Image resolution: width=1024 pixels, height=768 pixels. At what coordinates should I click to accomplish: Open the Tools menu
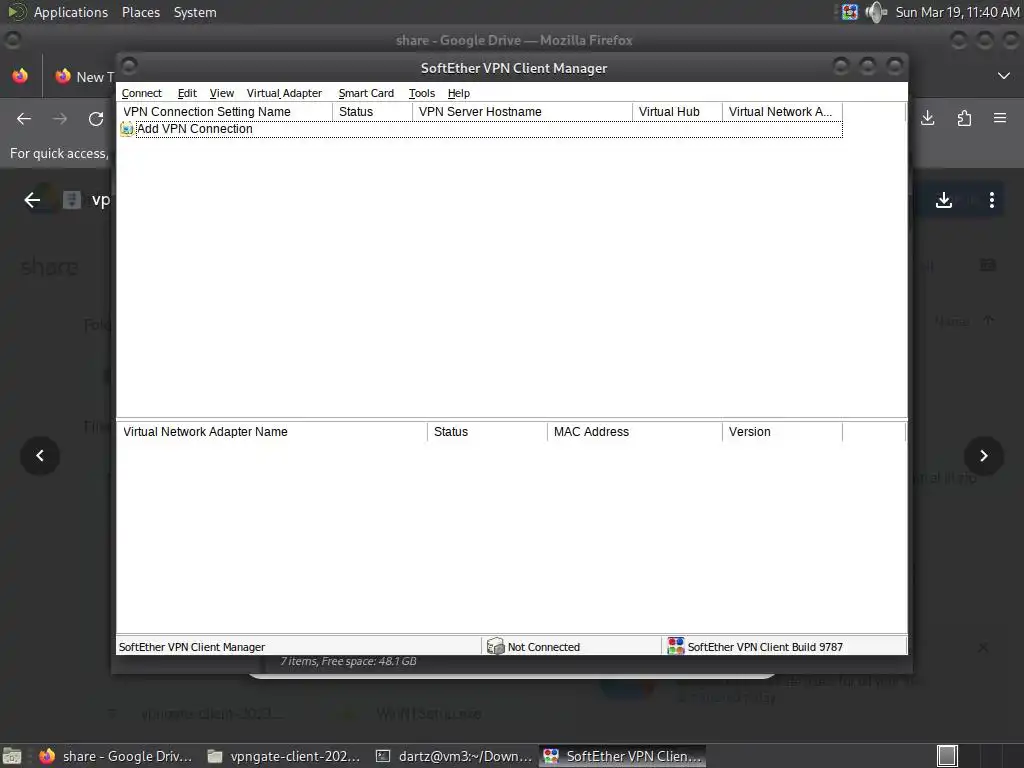[421, 93]
